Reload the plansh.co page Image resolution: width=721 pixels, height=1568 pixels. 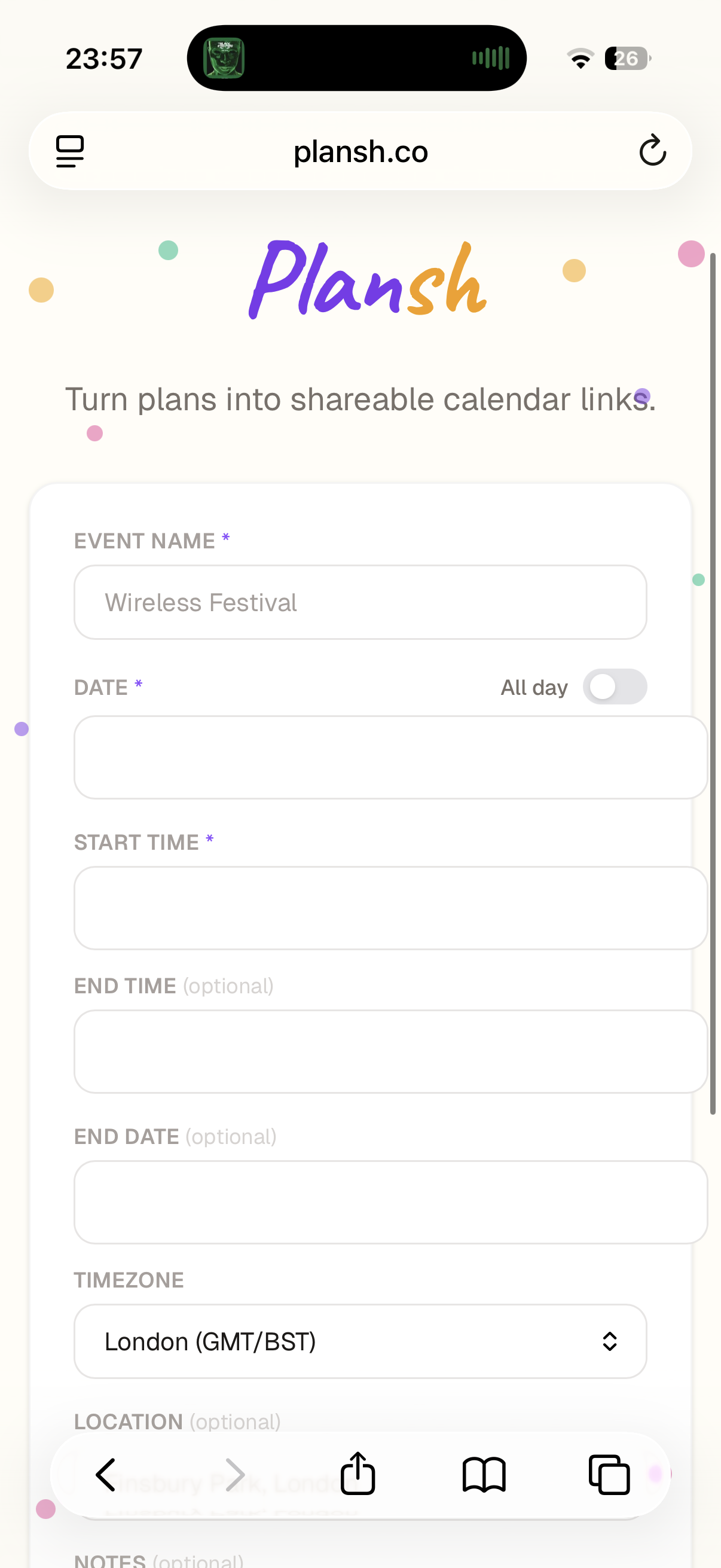tap(652, 151)
